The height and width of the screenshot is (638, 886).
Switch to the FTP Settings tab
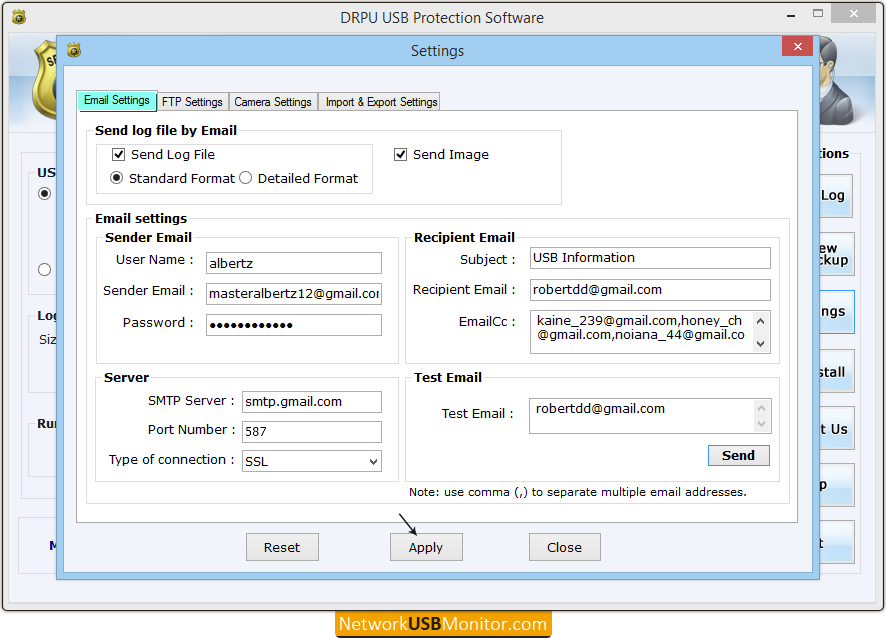click(192, 102)
